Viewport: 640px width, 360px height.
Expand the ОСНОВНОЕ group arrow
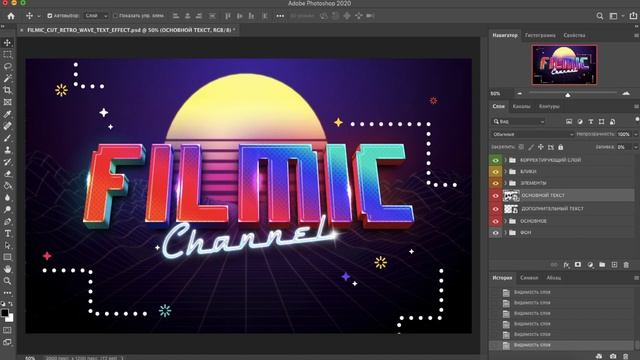pyautogui.click(x=506, y=221)
